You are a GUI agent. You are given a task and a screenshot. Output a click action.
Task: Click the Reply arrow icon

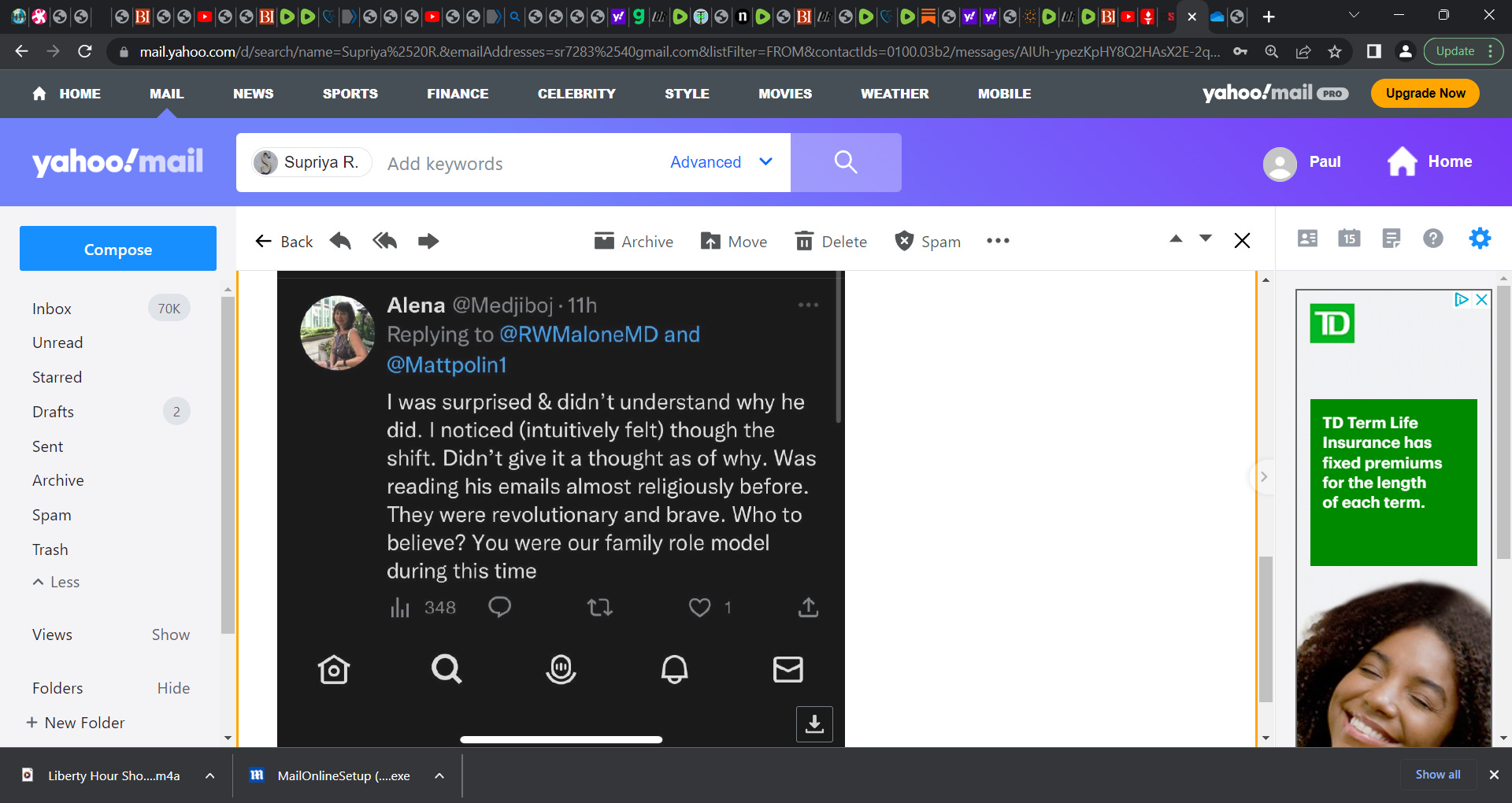click(340, 241)
